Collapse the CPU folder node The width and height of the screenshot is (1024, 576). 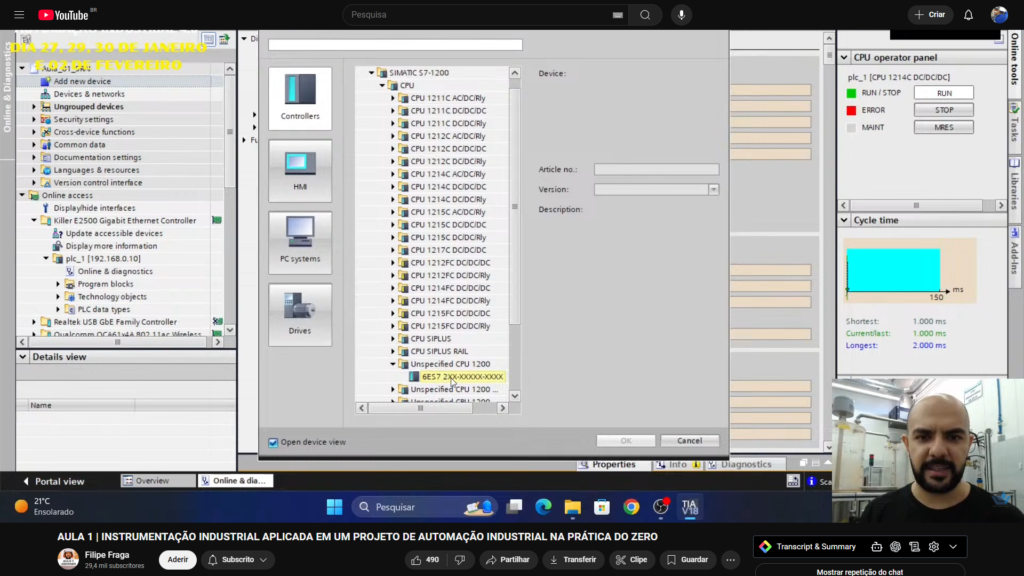(x=383, y=86)
